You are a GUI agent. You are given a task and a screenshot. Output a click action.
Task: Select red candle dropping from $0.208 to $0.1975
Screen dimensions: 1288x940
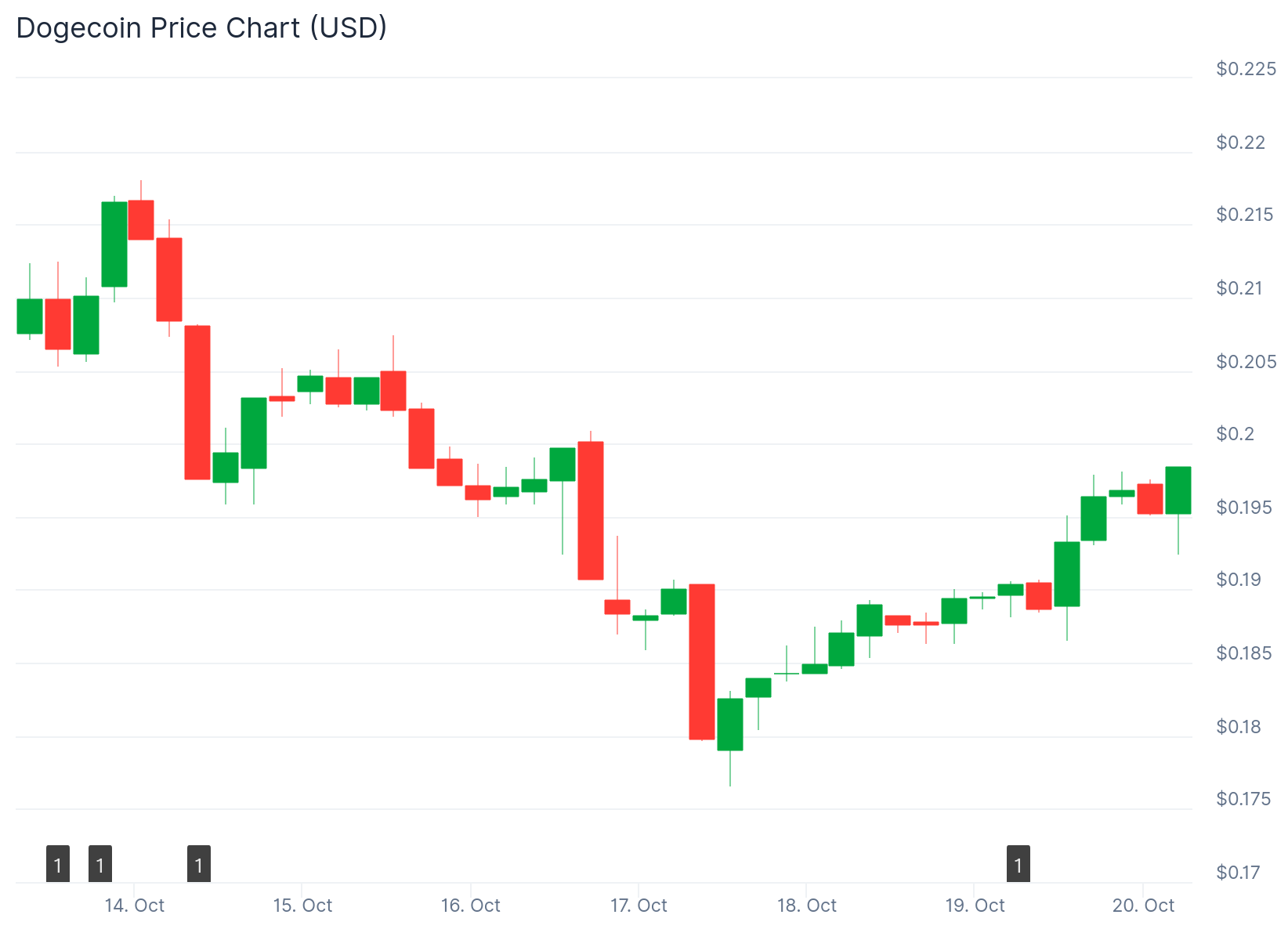click(197, 402)
